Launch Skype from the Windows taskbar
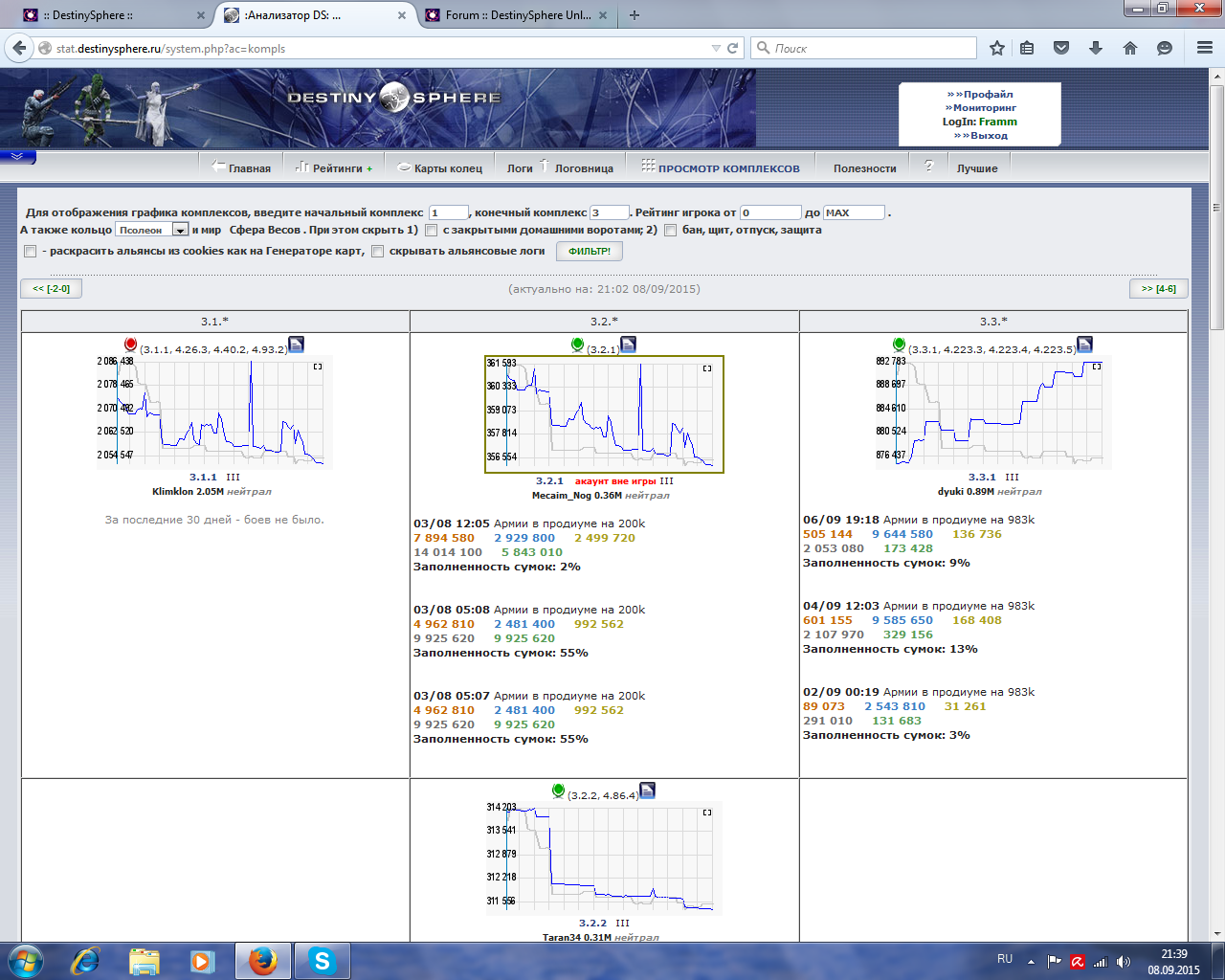The width and height of the screenshot is (1225, 980). (322, 961)
